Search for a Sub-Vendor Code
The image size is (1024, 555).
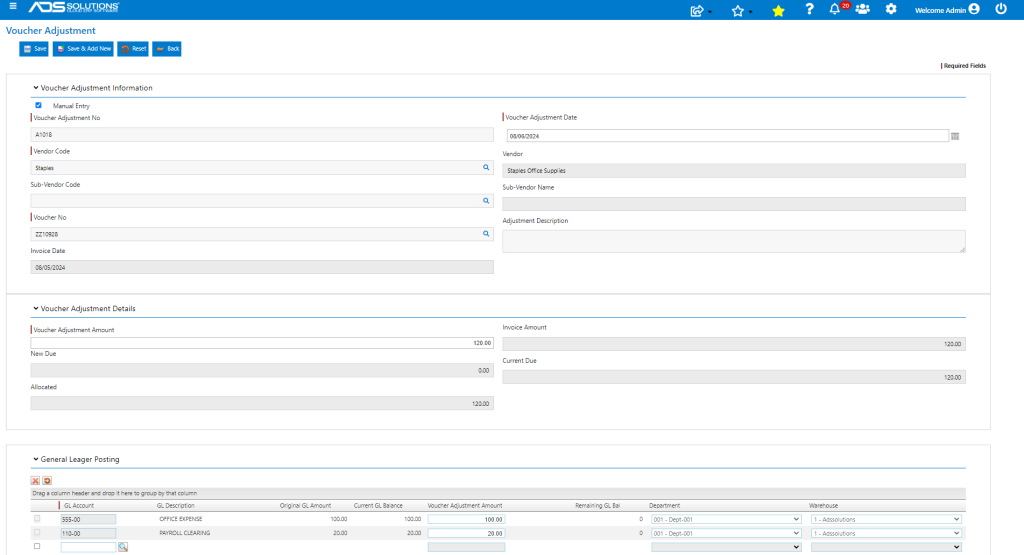coord(486,201)
